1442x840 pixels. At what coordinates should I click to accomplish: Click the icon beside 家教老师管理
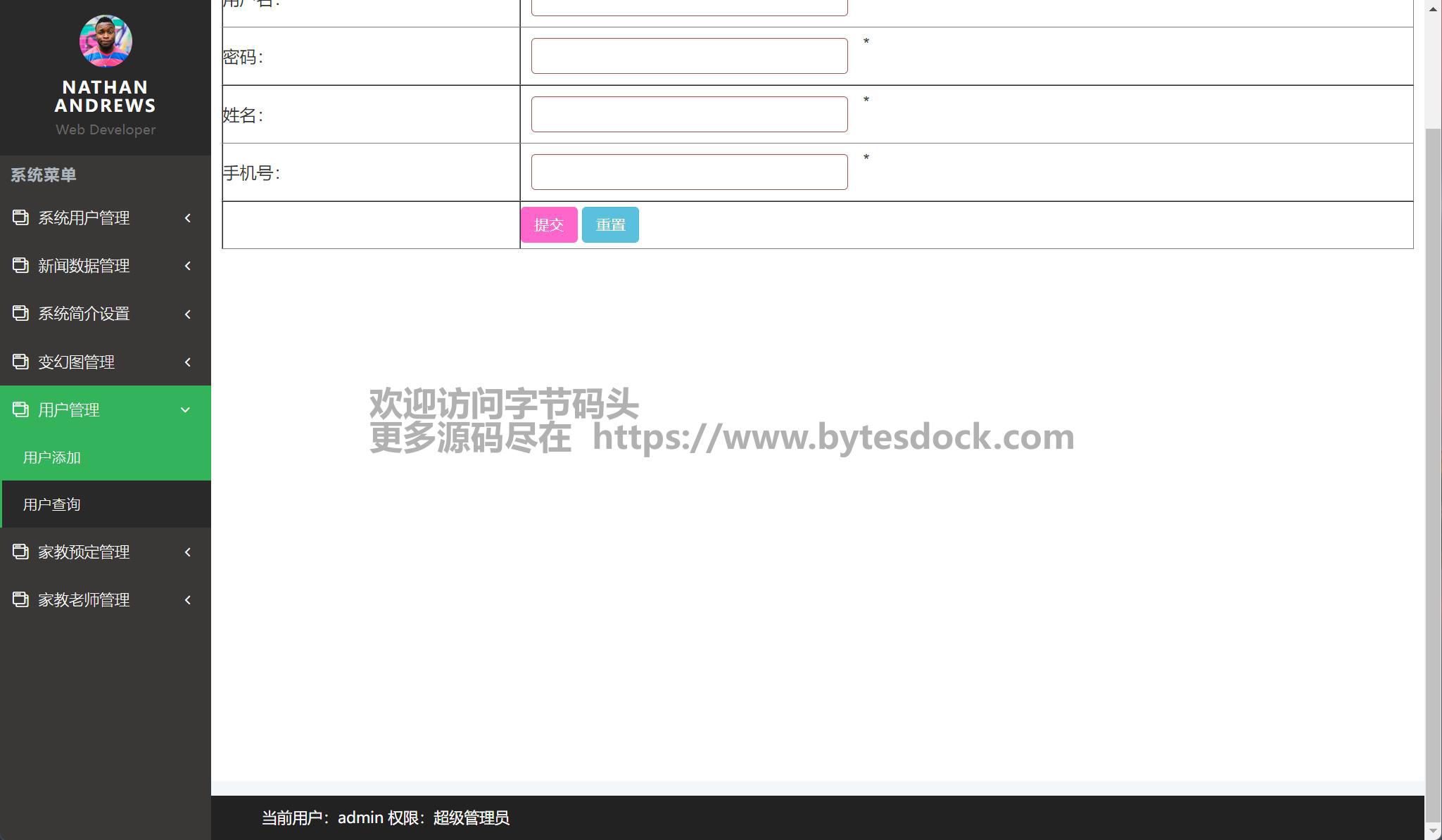point(20,600)
